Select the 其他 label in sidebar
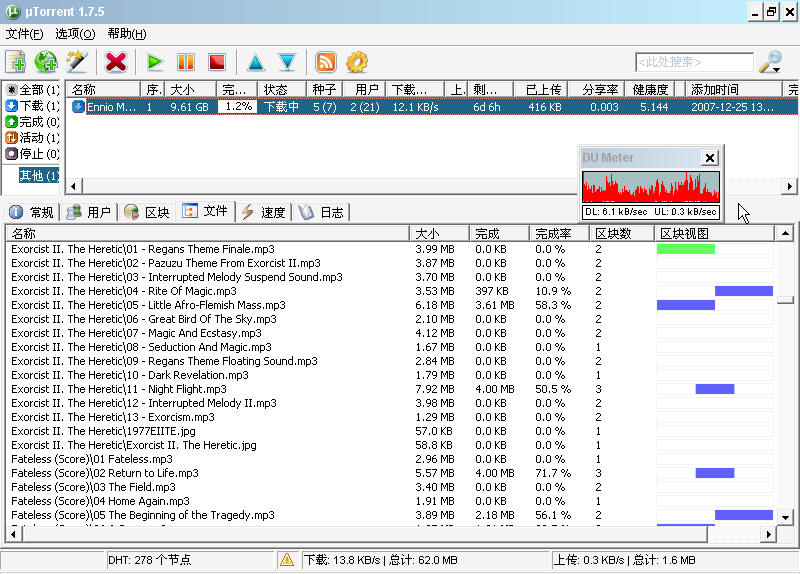 39,176
